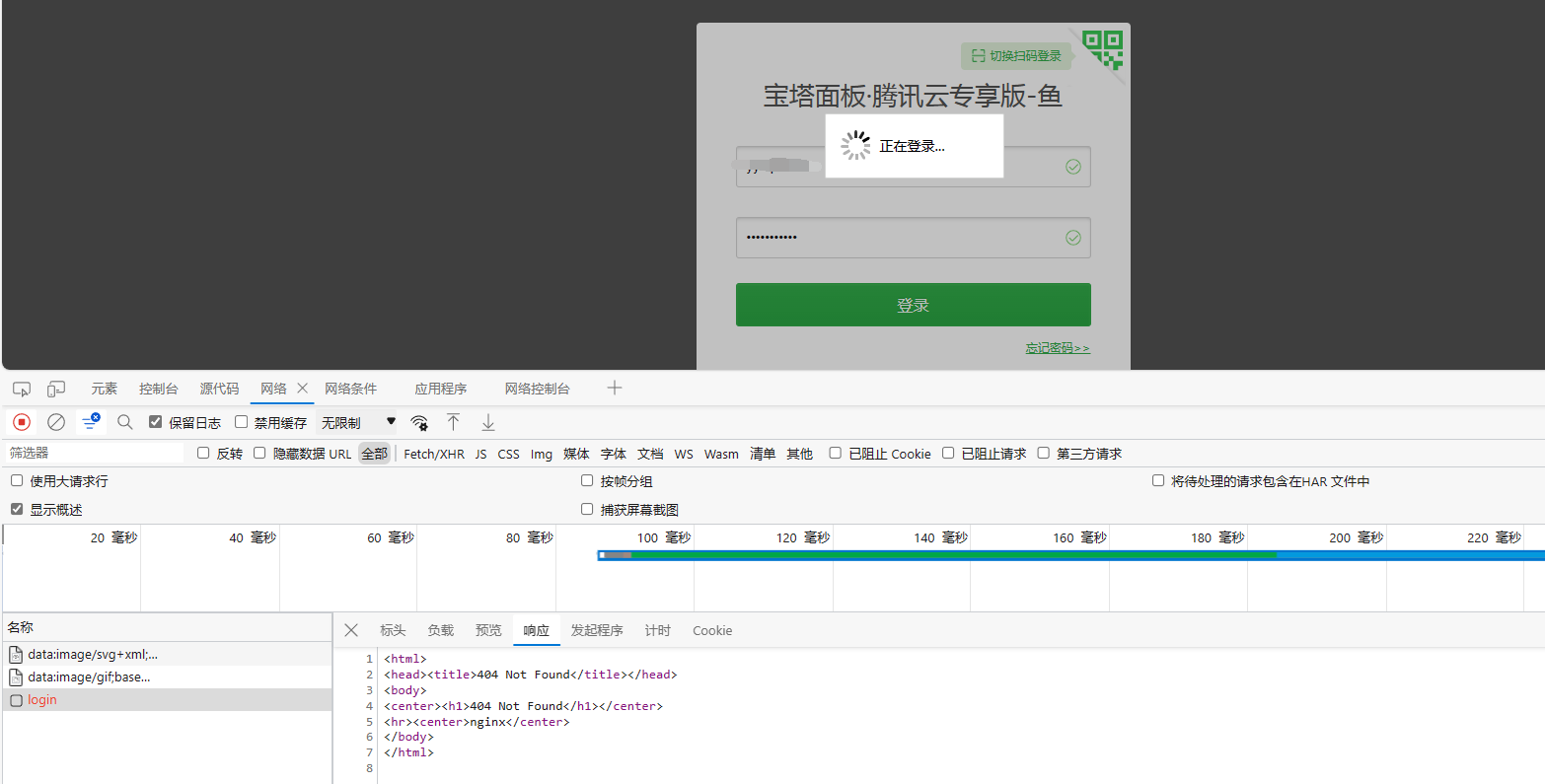
Task: Open the 无限制 throttling dropdown
Action: (357, 422)
